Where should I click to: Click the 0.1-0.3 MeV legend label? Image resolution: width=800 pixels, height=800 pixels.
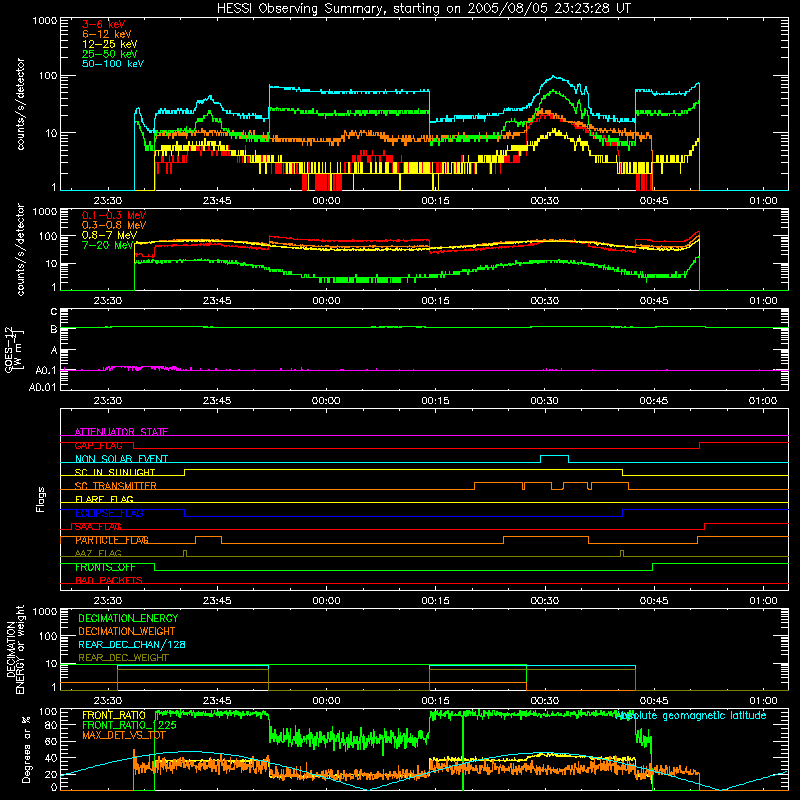(114, 215)
